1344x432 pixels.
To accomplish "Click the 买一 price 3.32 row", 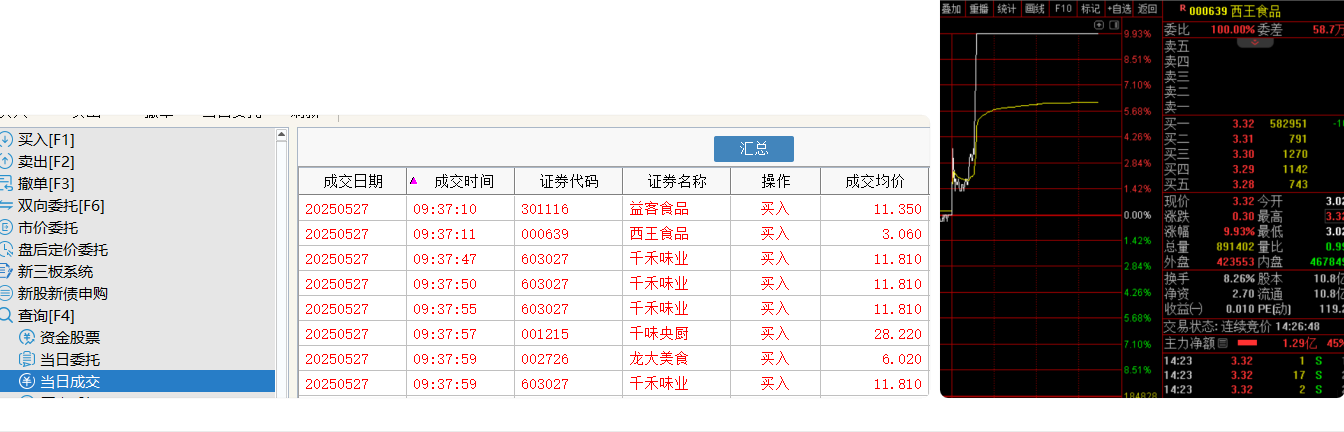I will (1253, 124).
